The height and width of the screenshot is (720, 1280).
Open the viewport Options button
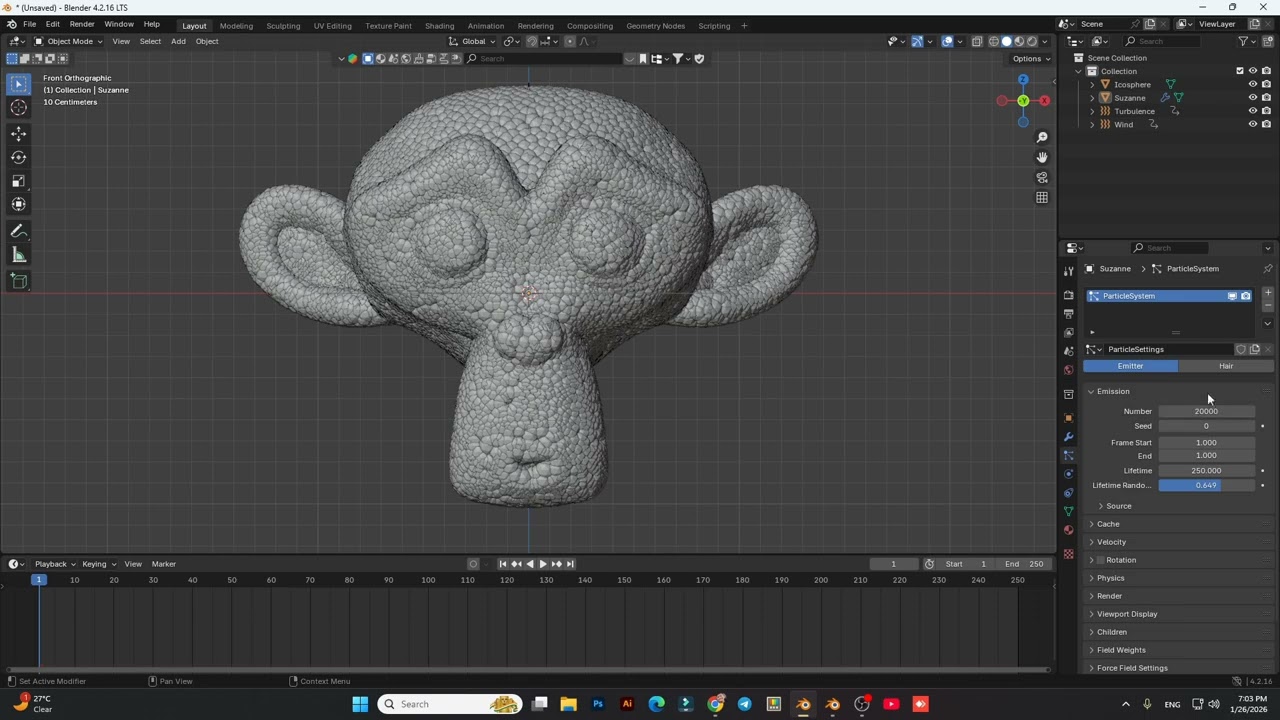[x=1031, y=58]
